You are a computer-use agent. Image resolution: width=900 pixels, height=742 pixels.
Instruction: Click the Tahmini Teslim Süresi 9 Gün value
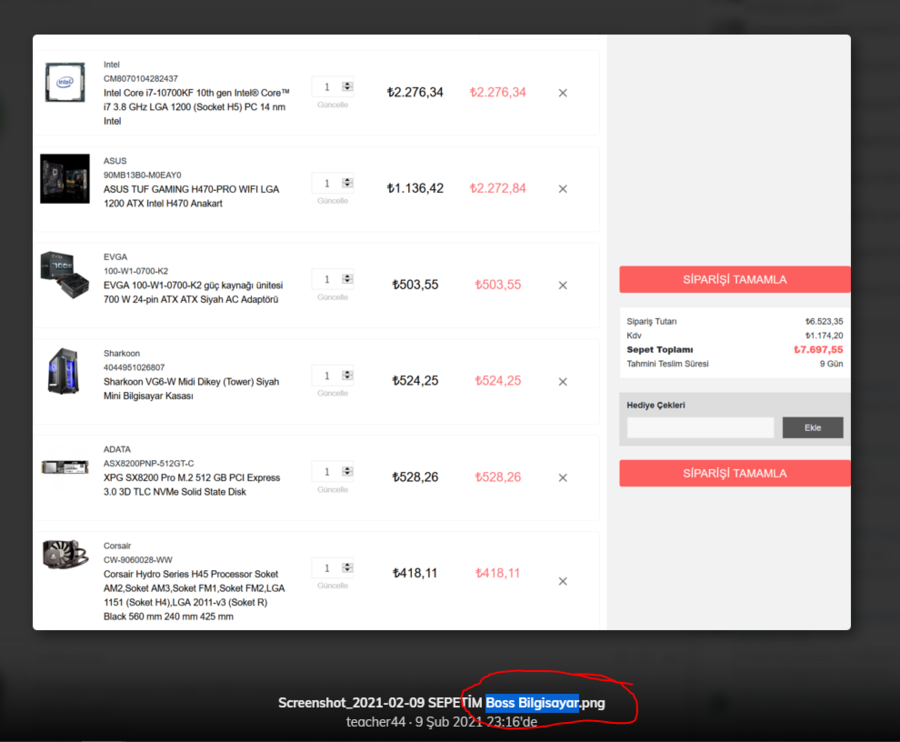pyautogui.click(x=831, y=364)
